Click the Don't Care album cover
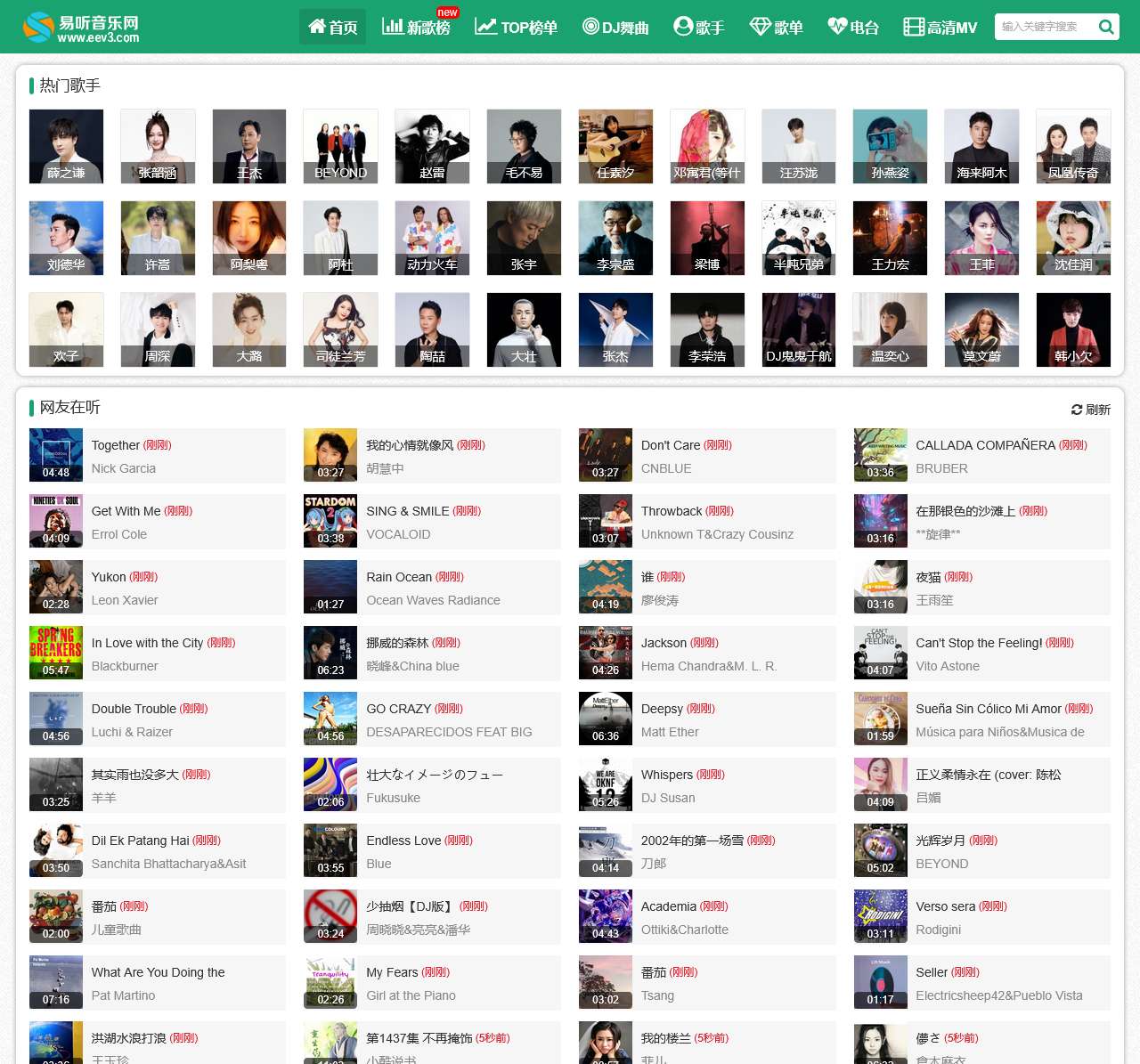The height and width of the screenshot is (1064, 1140). [606, 455]
